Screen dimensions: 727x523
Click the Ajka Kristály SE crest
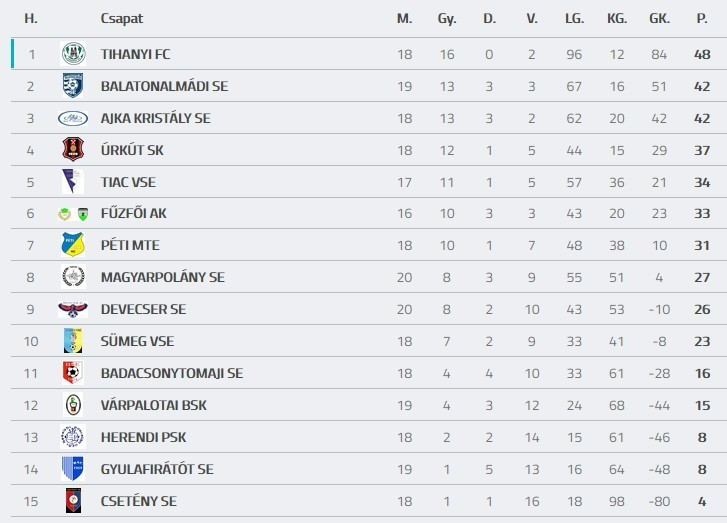[x=73, y=118]
